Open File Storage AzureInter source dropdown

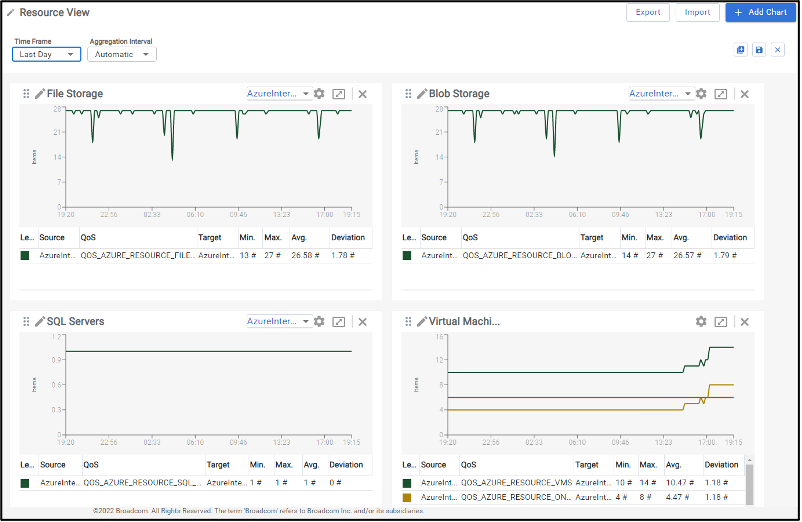point(278,94)
